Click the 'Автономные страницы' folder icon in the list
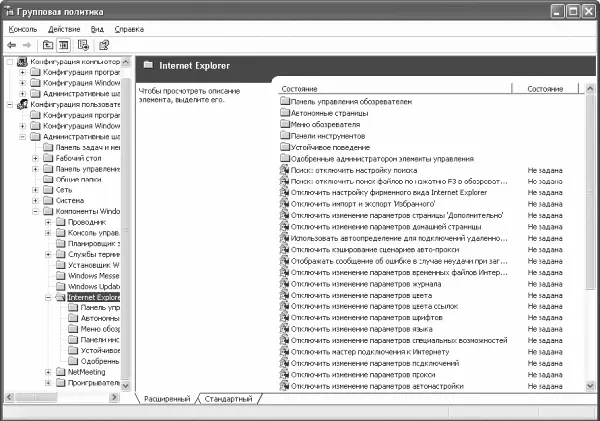The height and width of the screenshot is (421, 600). pos(285,112)
